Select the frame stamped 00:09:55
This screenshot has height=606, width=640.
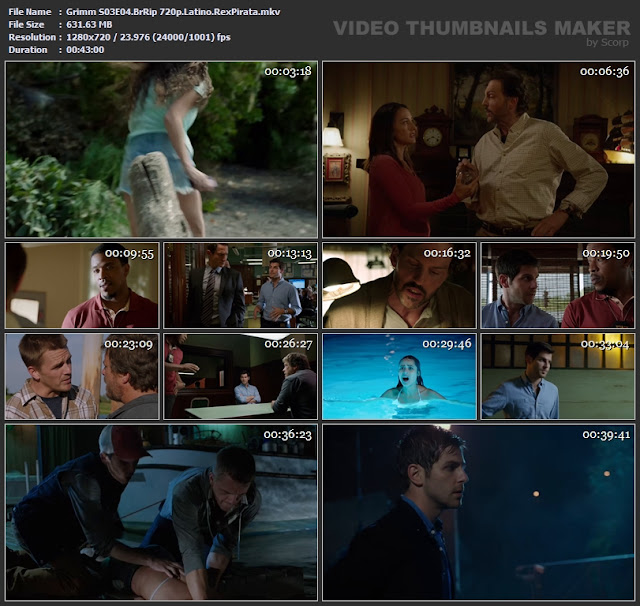pyautogui.click(x=82, y=285)
